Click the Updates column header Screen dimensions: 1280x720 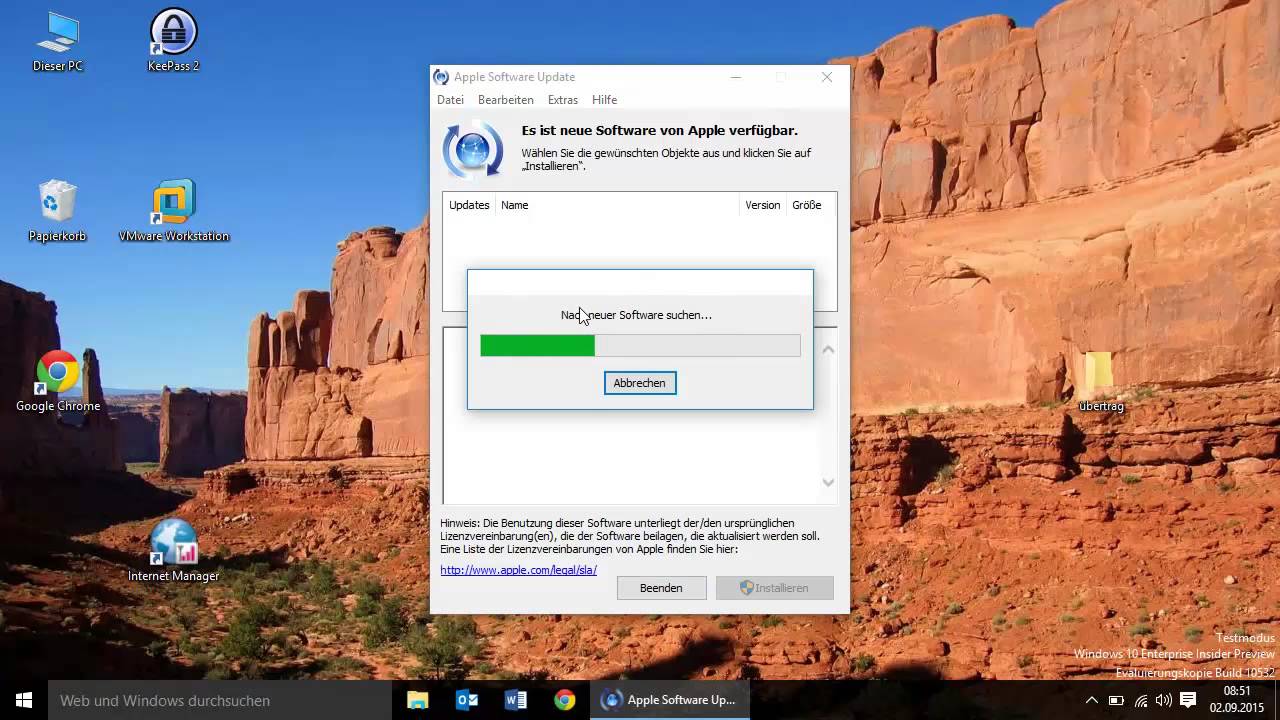point(469,205)
